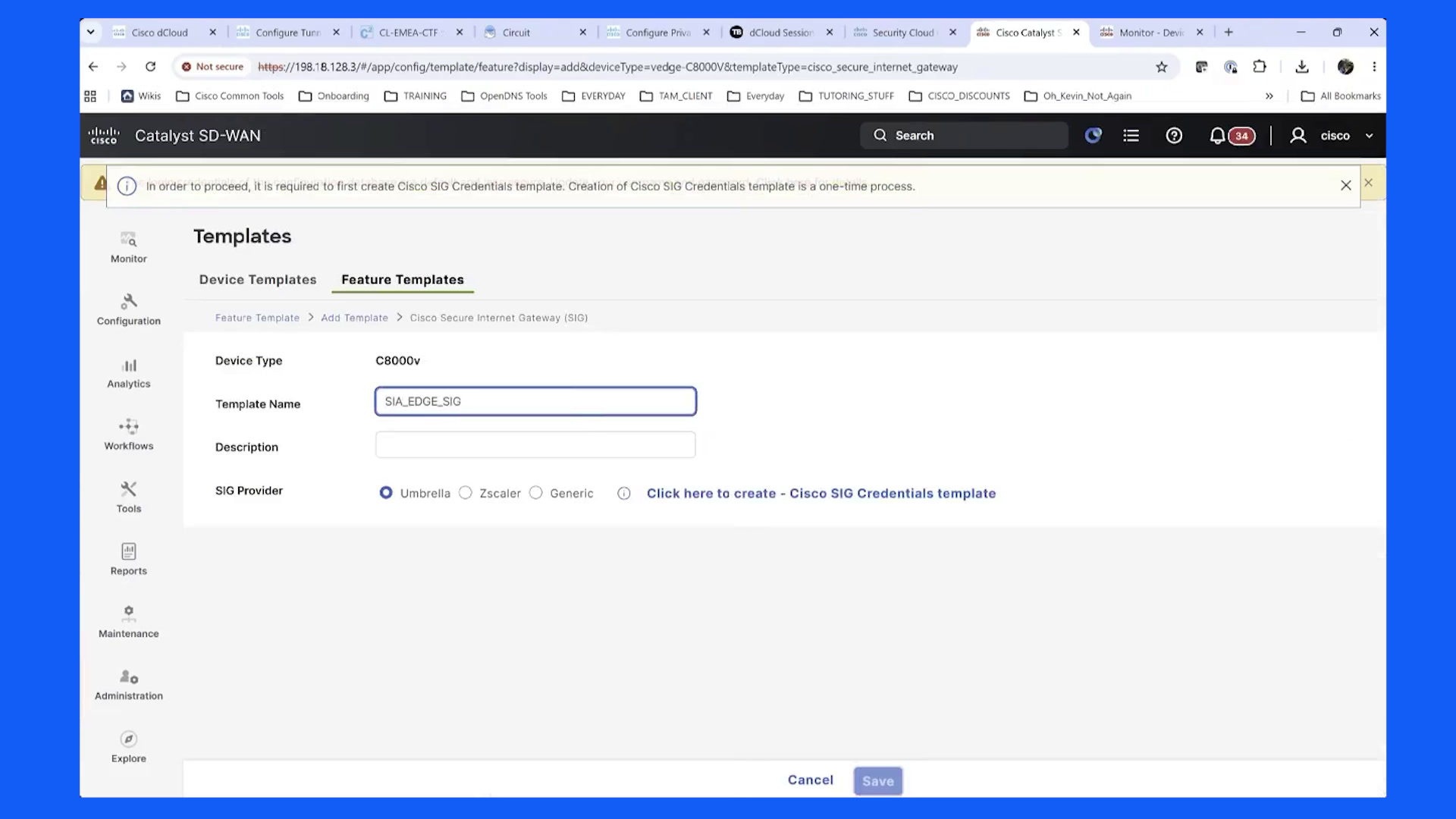
Task: Go to Analytics in the sidebar
Action: [x=128, y=372]
